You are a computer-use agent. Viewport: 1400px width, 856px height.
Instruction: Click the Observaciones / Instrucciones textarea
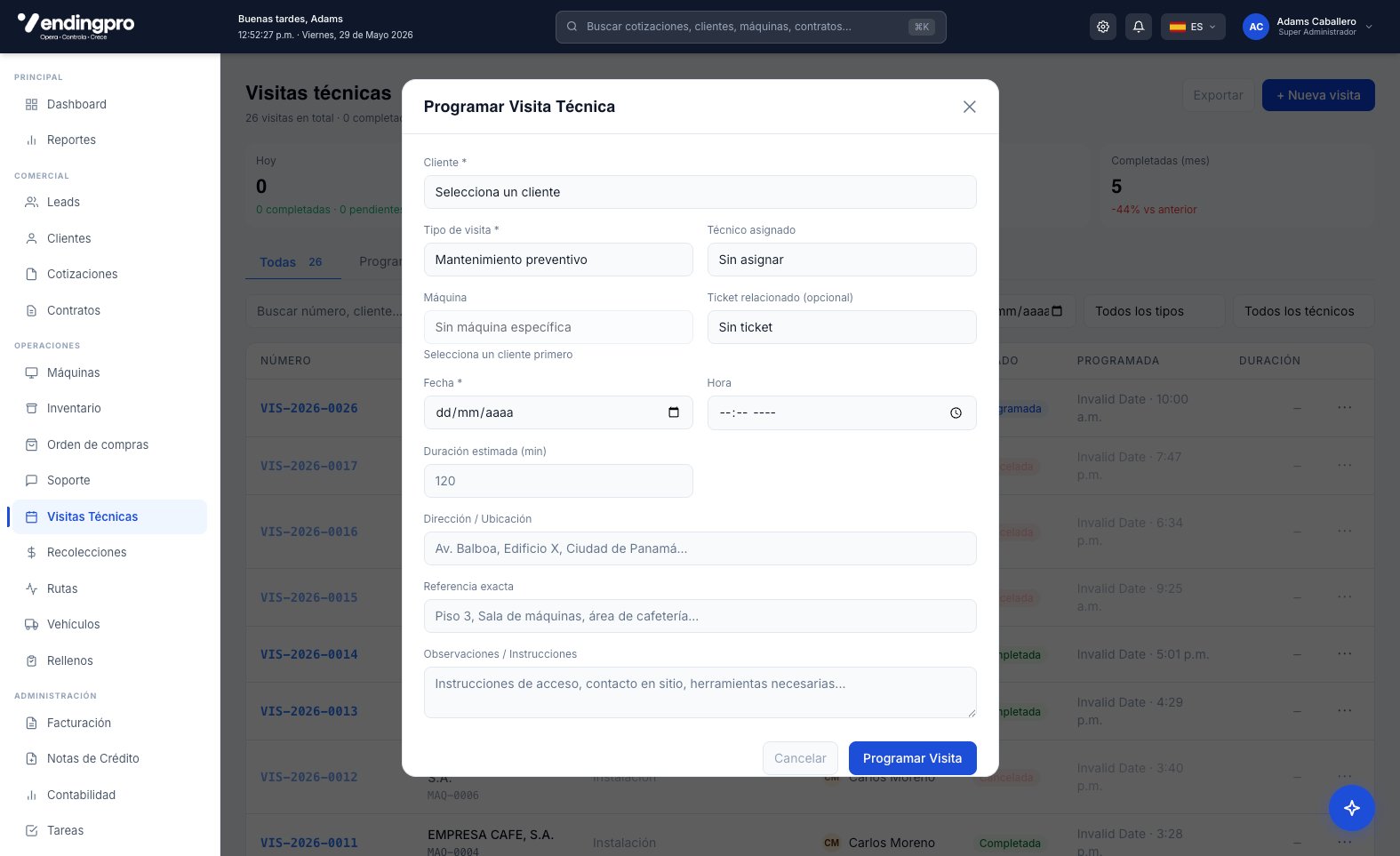tap(700, 692)
